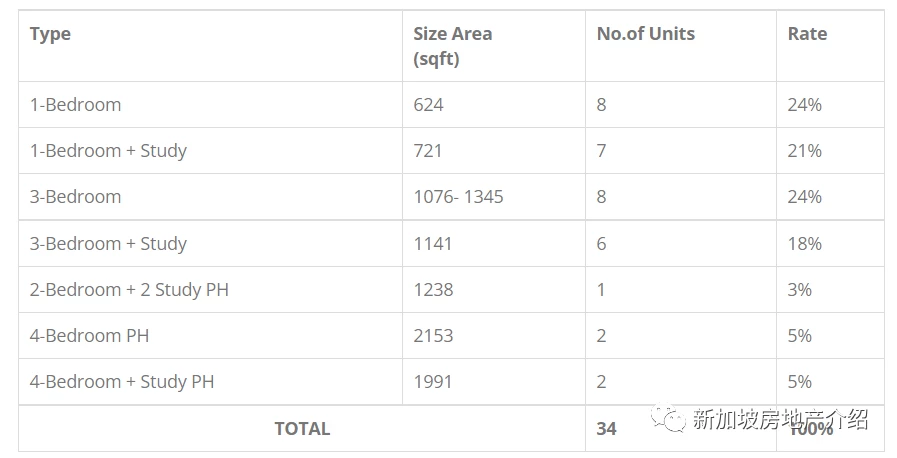Select the 18% rate cell
This screenshot has width=897, height=458.
804,244
